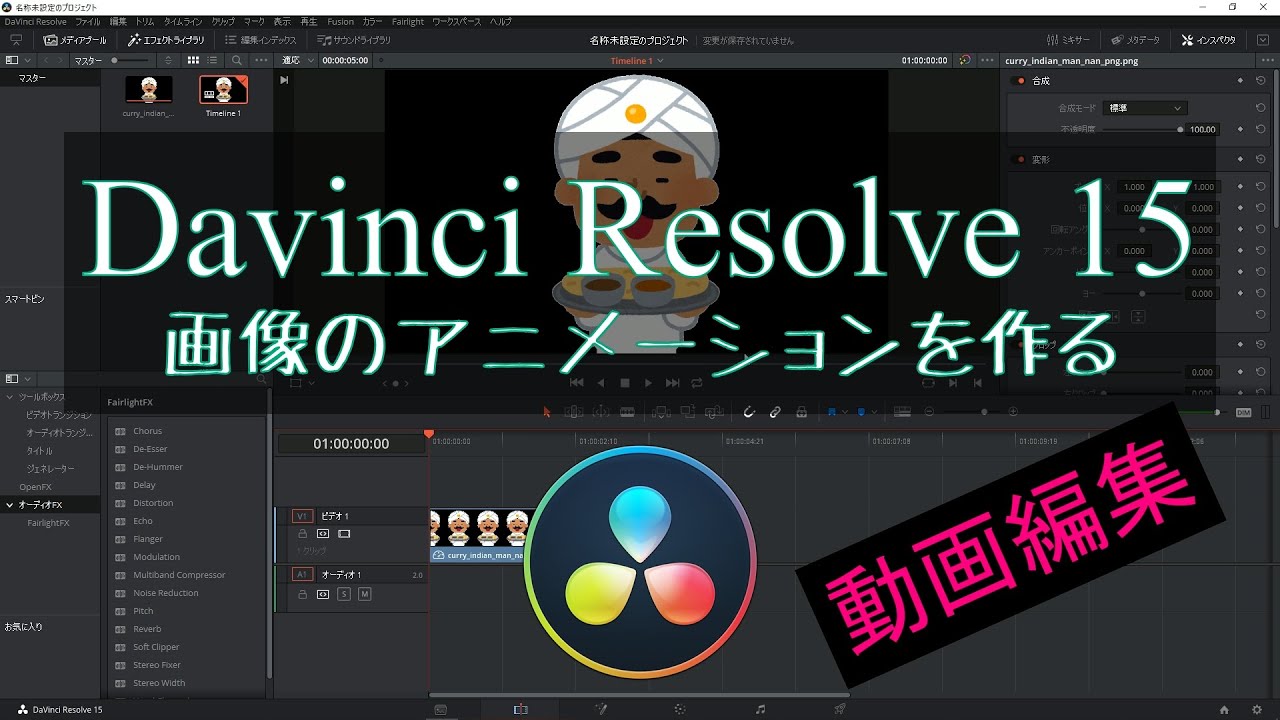Screen dimensions: 1280x720
Task: Click the media pool search icon
Action: pos(237,60)
